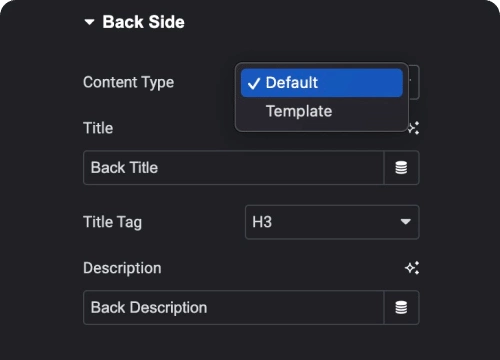The image size is (500, 360).
Task: Click the Title Tag label
Action: (x=112, y=222)
